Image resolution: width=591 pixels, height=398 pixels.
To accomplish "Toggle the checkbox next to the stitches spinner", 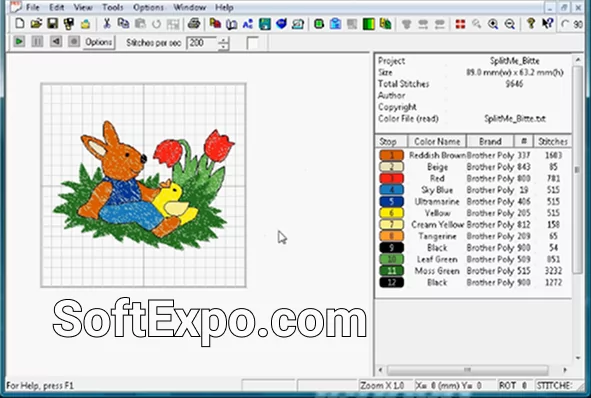I will pyautogui.click(x=253, y=43).
